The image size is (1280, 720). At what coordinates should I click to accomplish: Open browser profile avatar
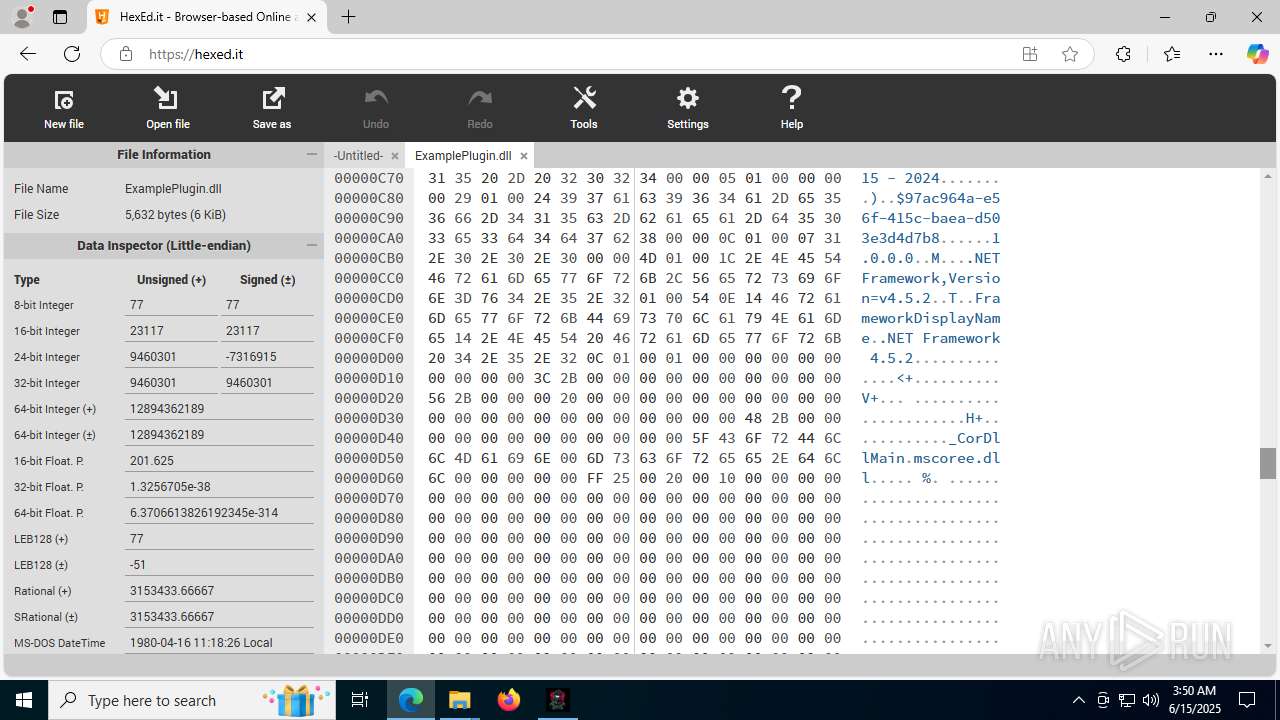point(22,17)
